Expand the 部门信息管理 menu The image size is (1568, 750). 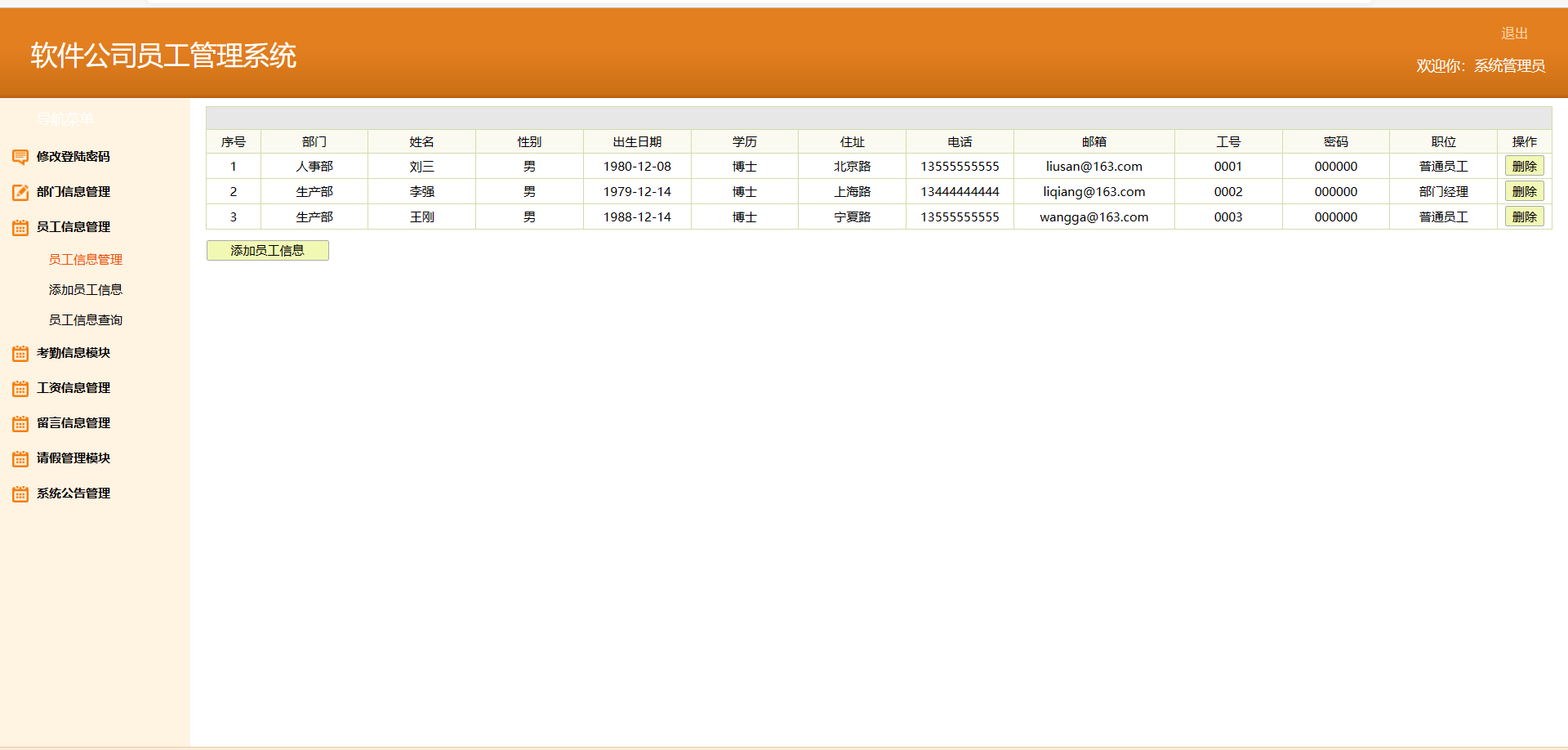(73, 191)
